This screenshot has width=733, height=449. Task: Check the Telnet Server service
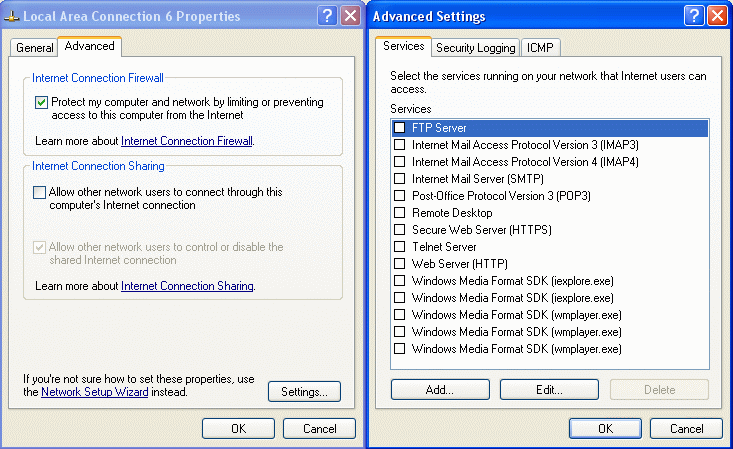tap(400, 247)
